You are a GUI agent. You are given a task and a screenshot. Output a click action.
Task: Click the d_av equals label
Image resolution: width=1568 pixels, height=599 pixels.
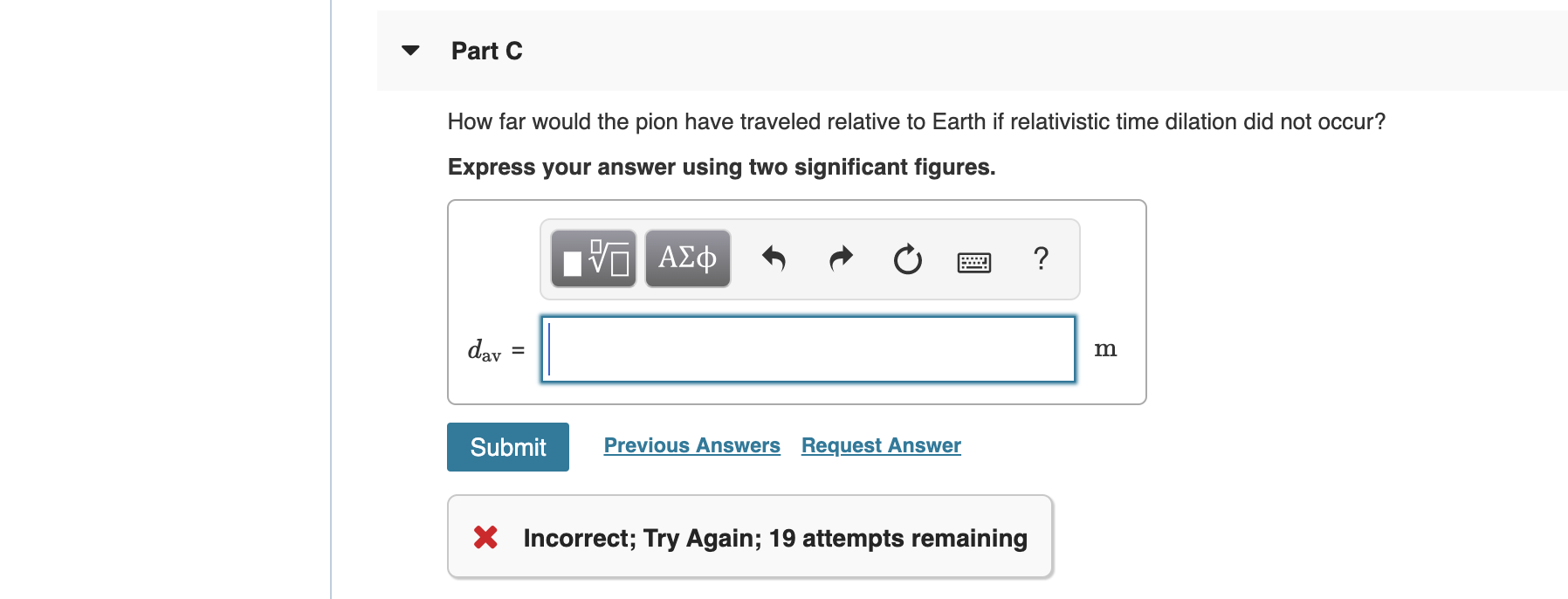(x=494, y=350)
